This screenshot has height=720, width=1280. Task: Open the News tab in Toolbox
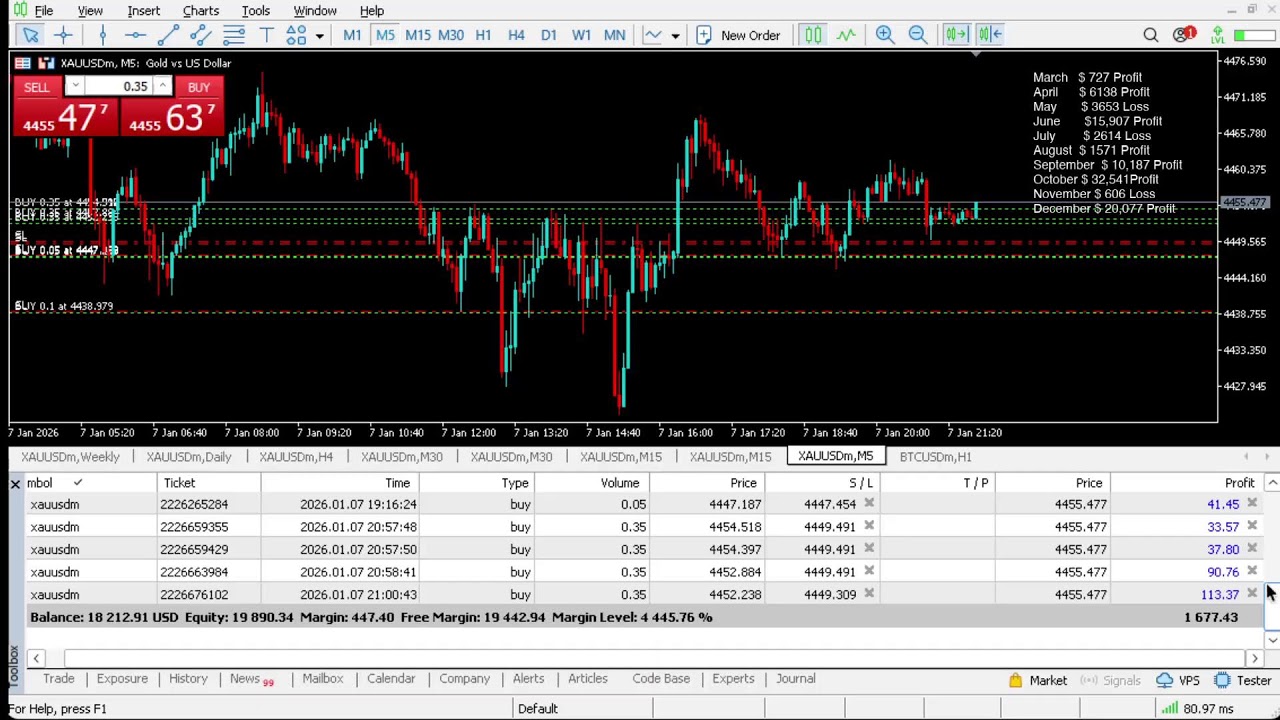(251, 679)
